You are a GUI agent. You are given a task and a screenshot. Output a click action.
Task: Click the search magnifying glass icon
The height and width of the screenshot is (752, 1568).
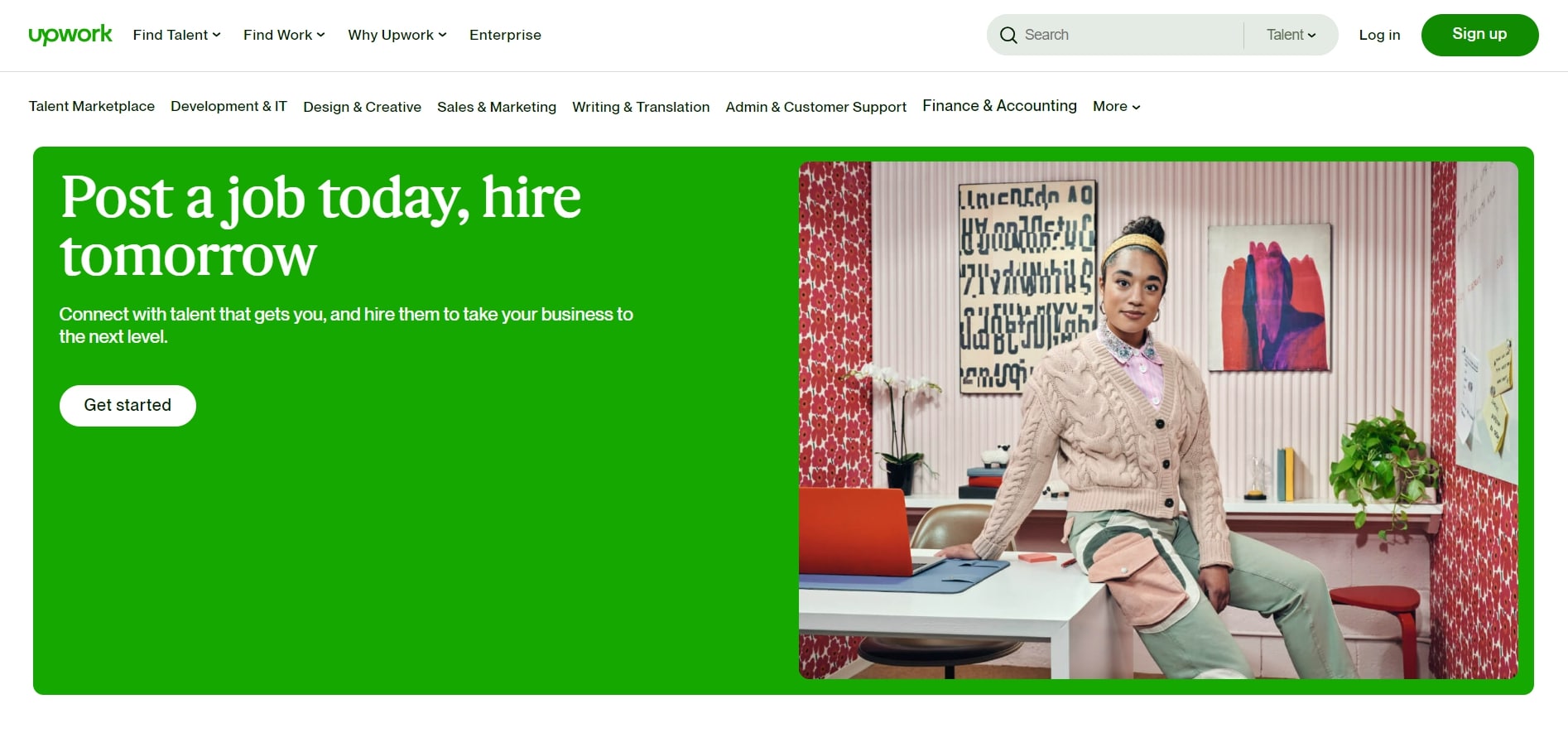pyautogui.click(x=1008, y=35)
